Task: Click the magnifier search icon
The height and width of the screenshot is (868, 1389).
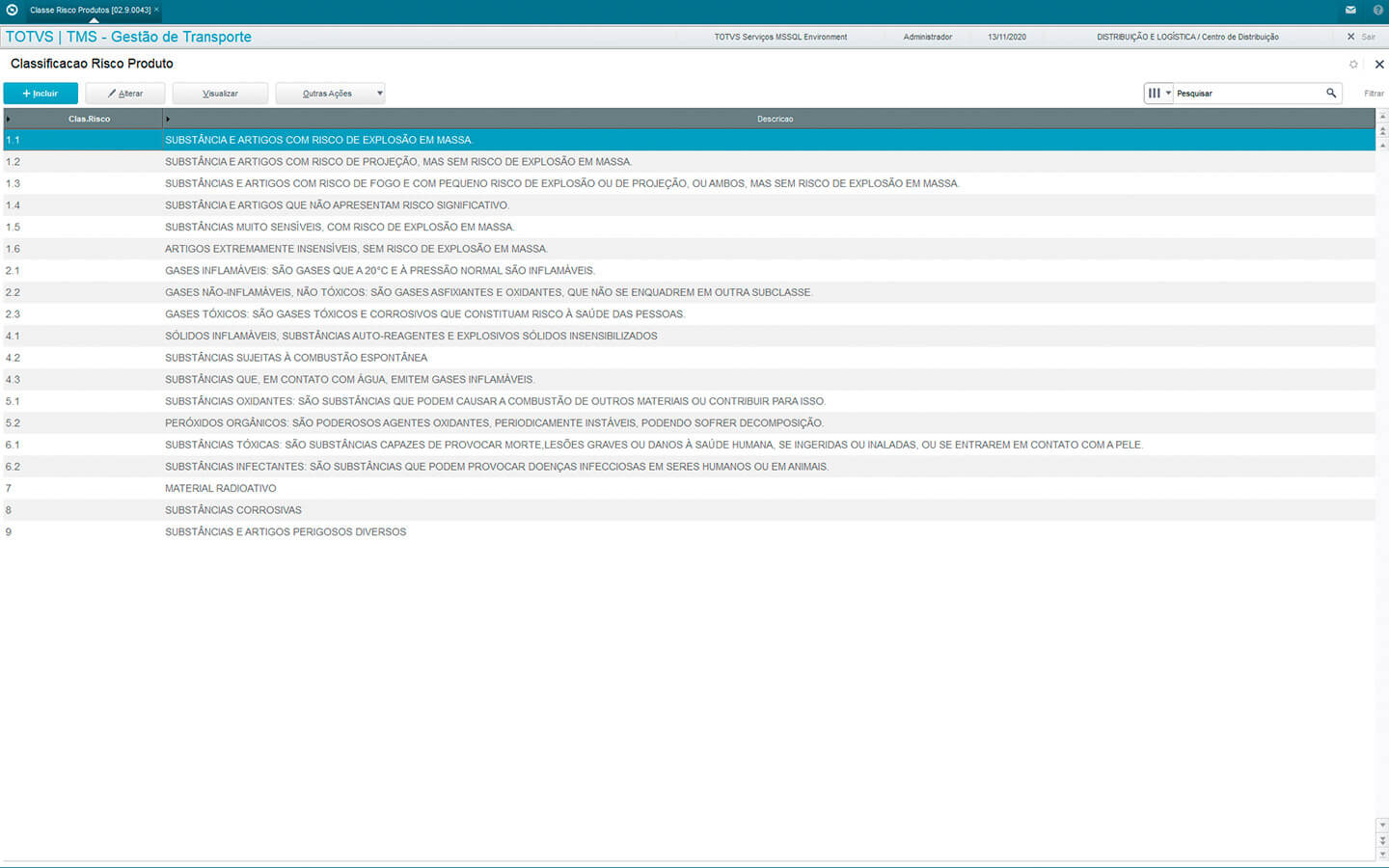Action: click(1331, 94)
